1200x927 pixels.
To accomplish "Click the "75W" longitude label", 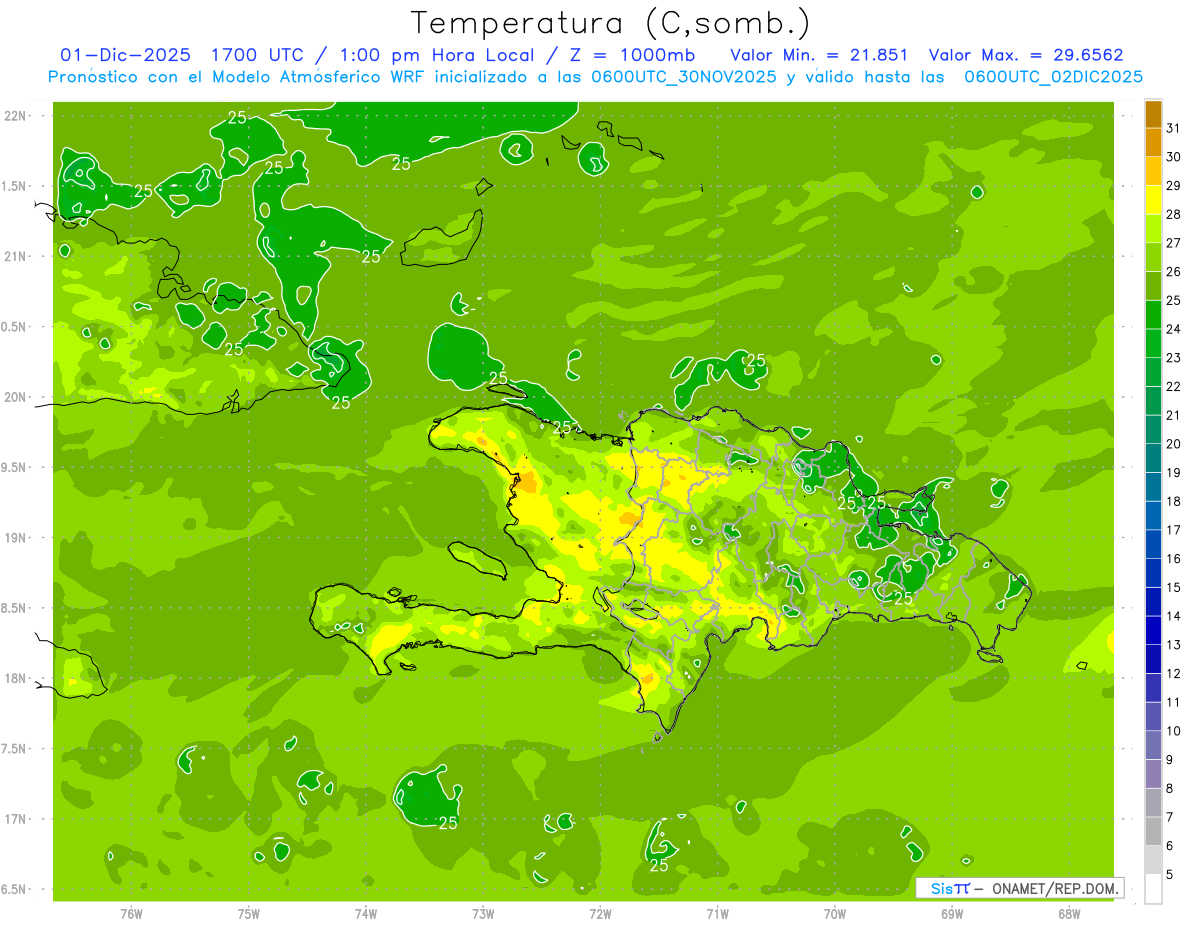I will click(249, 914).
